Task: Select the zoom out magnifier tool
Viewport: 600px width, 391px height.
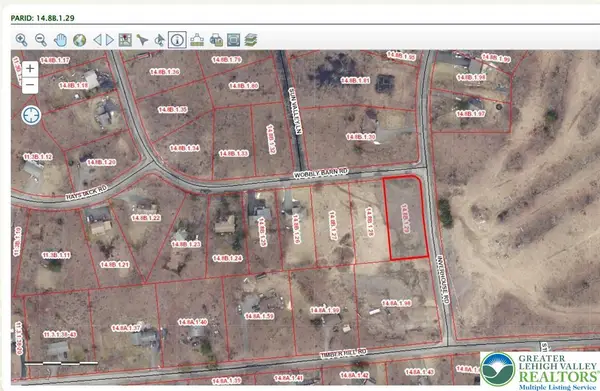Action: 41,40
